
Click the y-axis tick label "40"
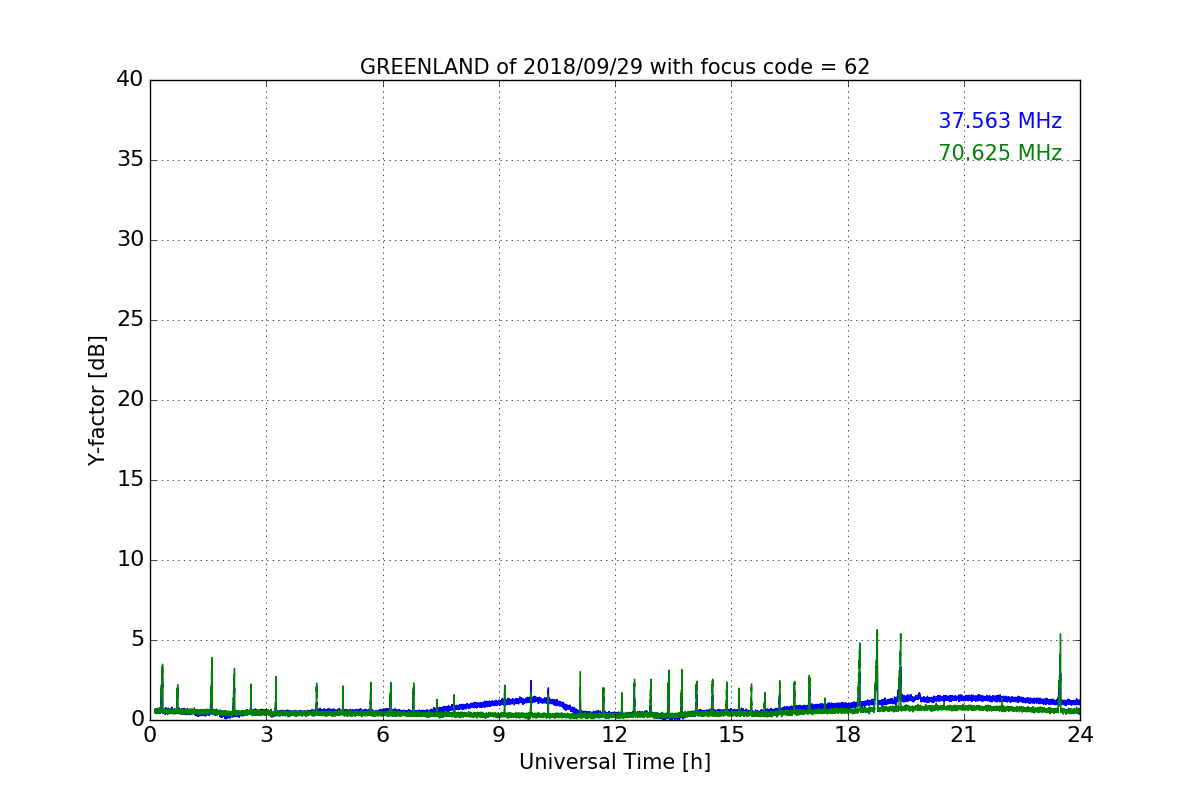click(130, 80)
